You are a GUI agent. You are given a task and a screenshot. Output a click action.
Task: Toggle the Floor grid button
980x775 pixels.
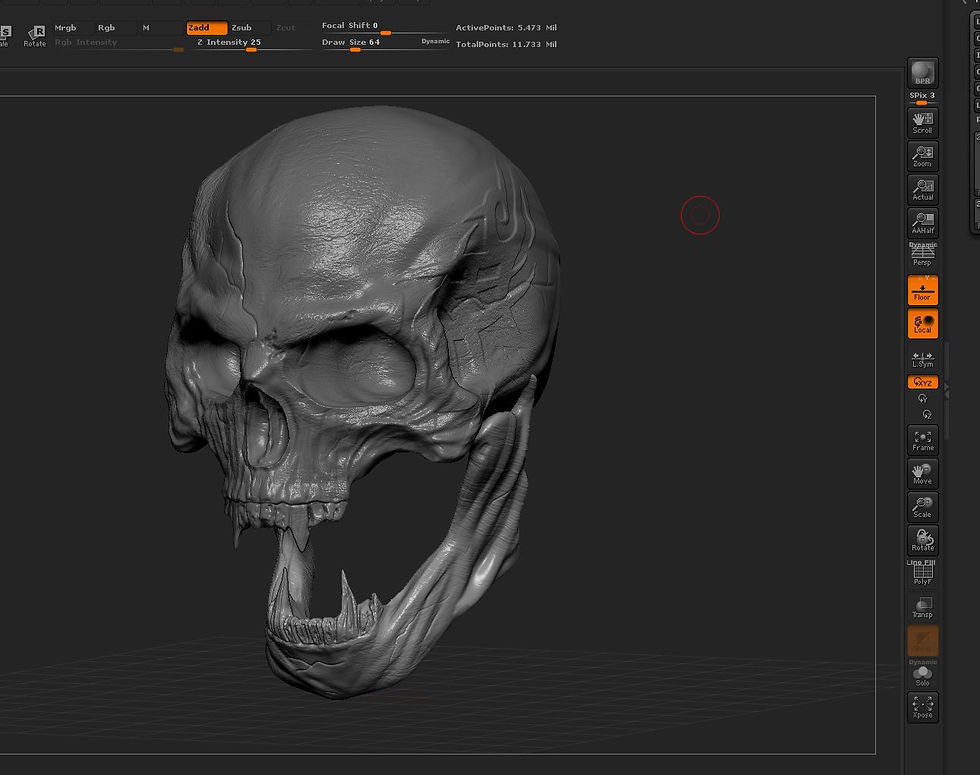point(922,291)
